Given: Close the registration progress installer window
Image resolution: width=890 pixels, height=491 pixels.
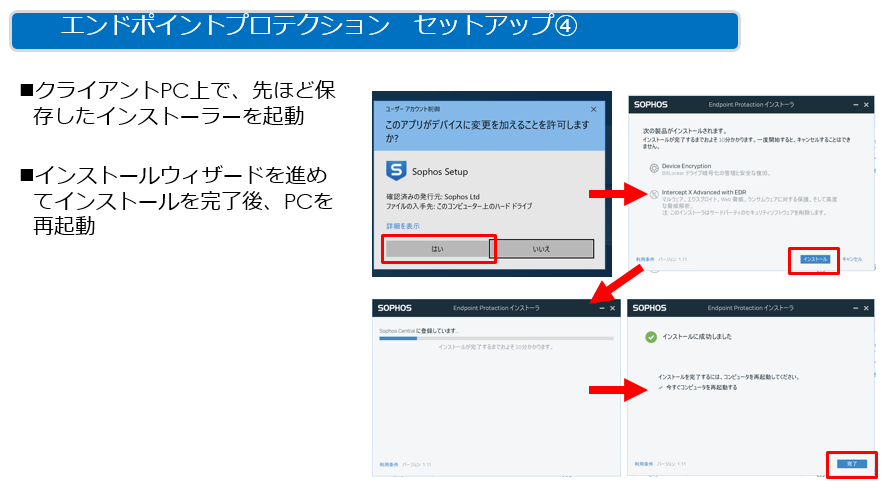Looking at the screenshot, I should pos(612,308).
